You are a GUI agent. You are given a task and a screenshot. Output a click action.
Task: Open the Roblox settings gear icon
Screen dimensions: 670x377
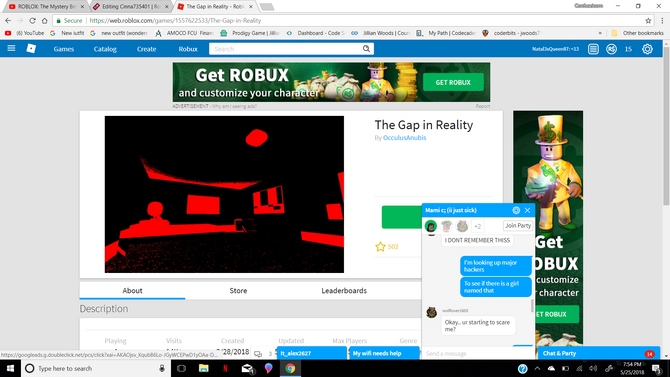647,49
